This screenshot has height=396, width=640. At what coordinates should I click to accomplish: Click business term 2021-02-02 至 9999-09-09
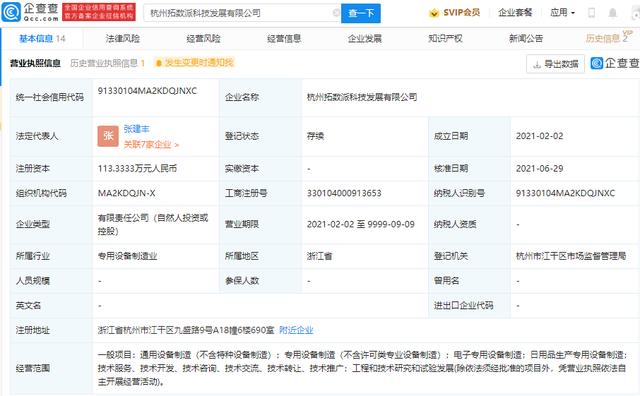coord(361,224)
